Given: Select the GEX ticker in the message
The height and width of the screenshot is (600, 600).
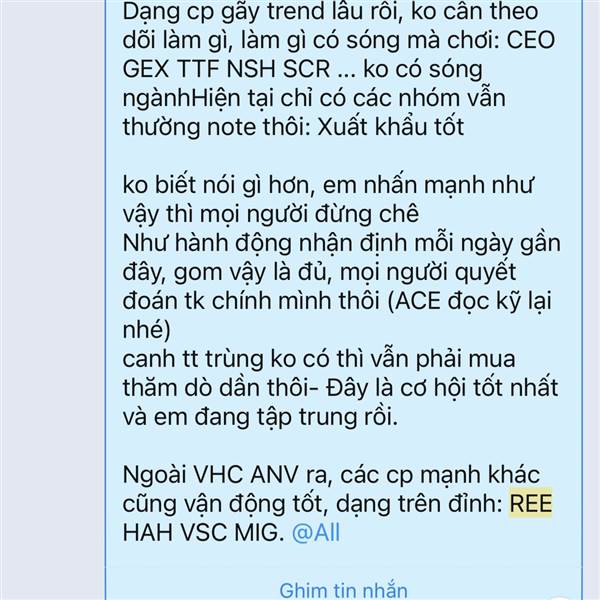Looking at the screenshot, I should (146, 69).
